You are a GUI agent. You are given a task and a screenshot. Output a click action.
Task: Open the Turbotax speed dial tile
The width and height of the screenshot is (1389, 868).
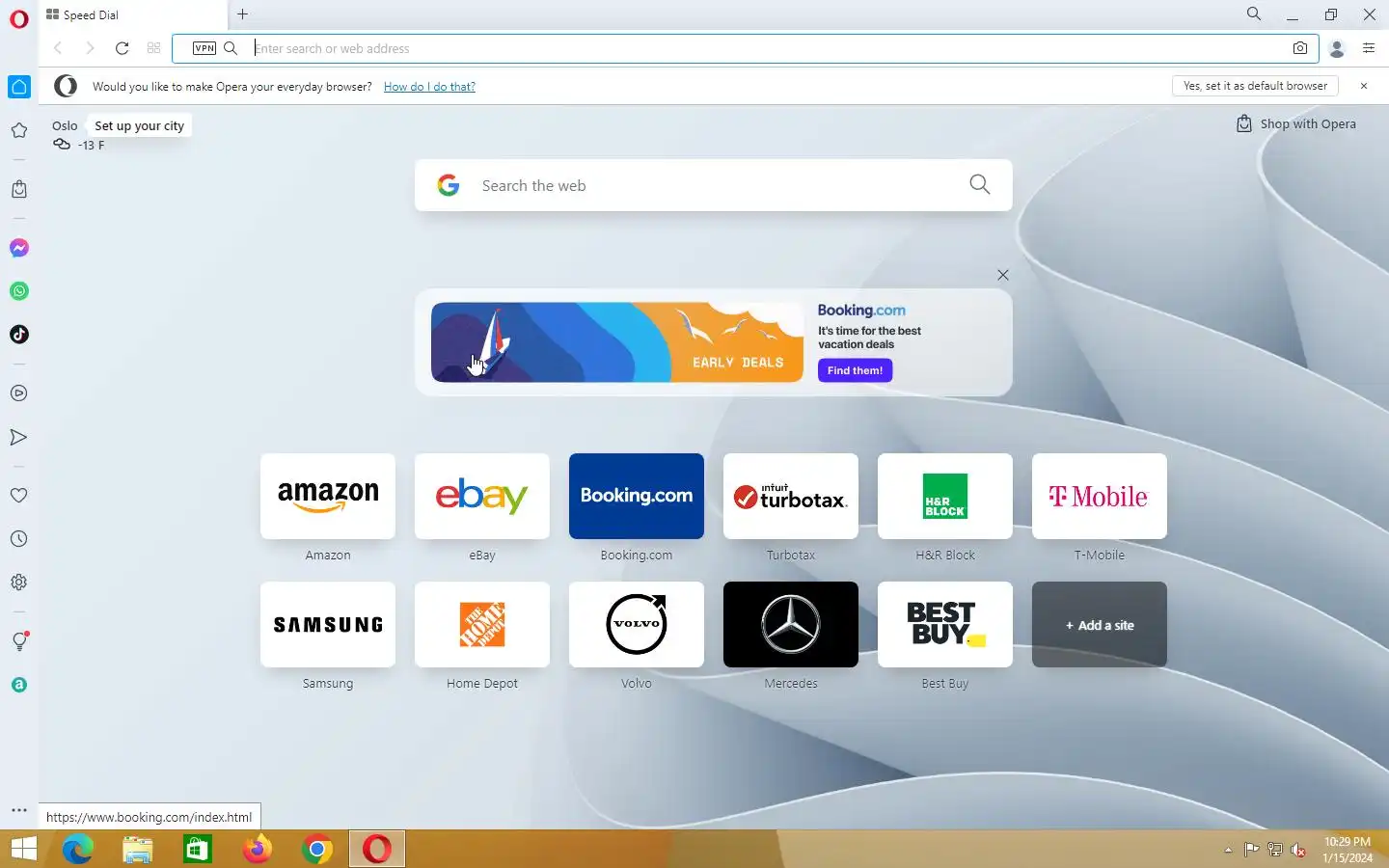791,496
